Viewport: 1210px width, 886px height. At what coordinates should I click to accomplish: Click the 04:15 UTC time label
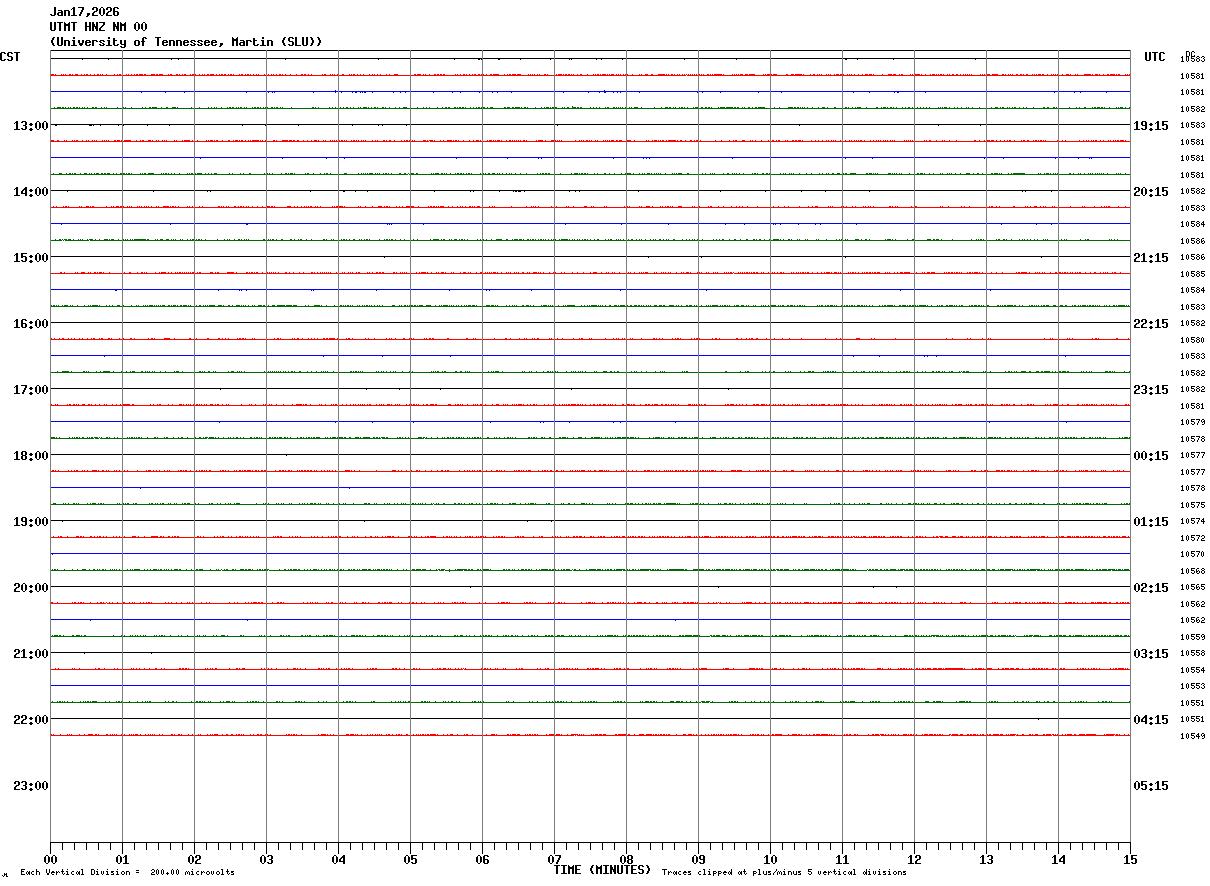point(1151,720)
